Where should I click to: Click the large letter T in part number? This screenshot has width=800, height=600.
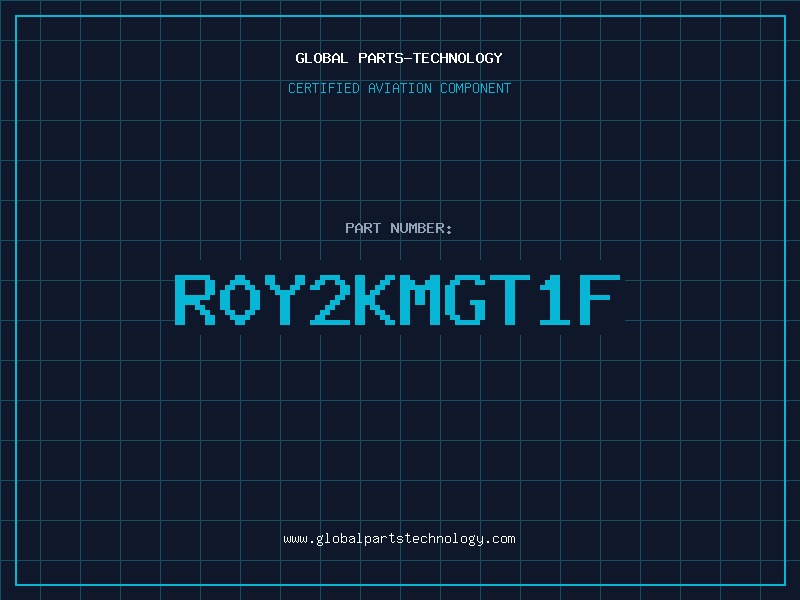[x=510, y=299]
